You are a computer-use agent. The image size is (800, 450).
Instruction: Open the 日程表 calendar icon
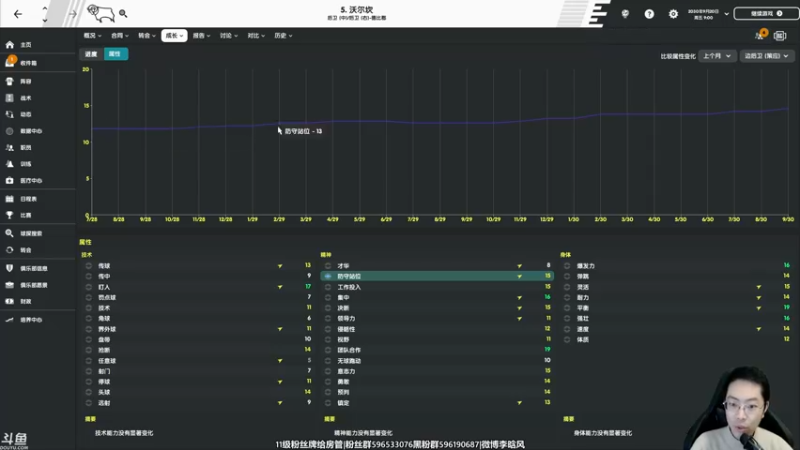[10, 199]
